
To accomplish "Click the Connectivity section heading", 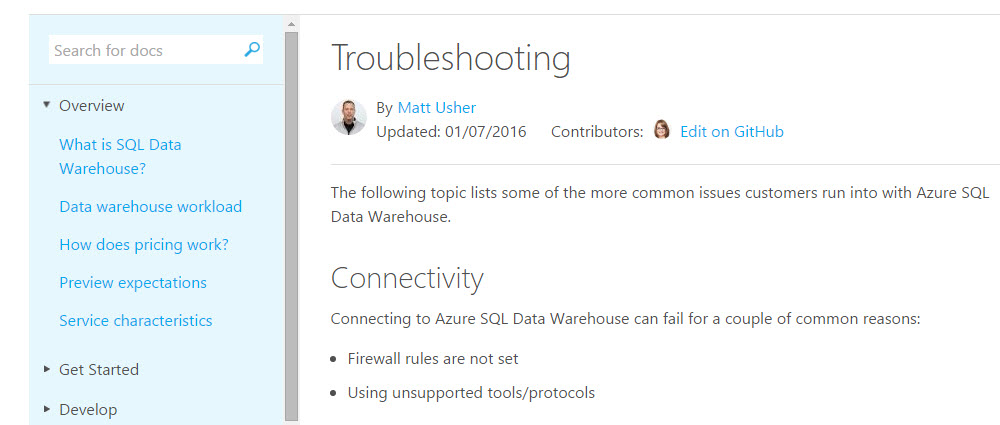I will click(407, 277).
